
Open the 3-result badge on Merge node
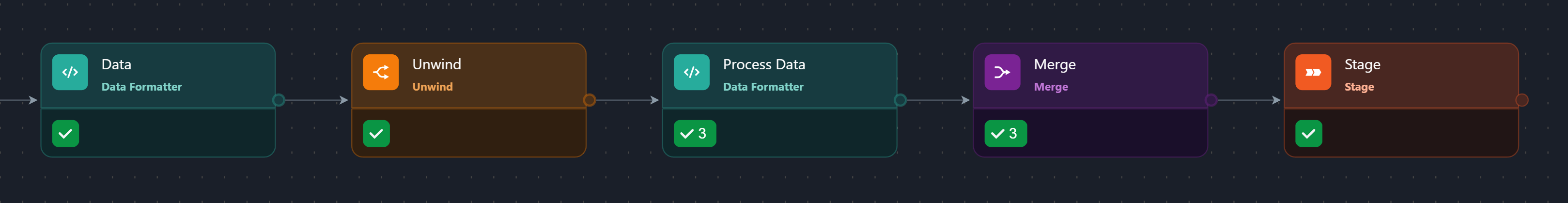point(1006,134)
